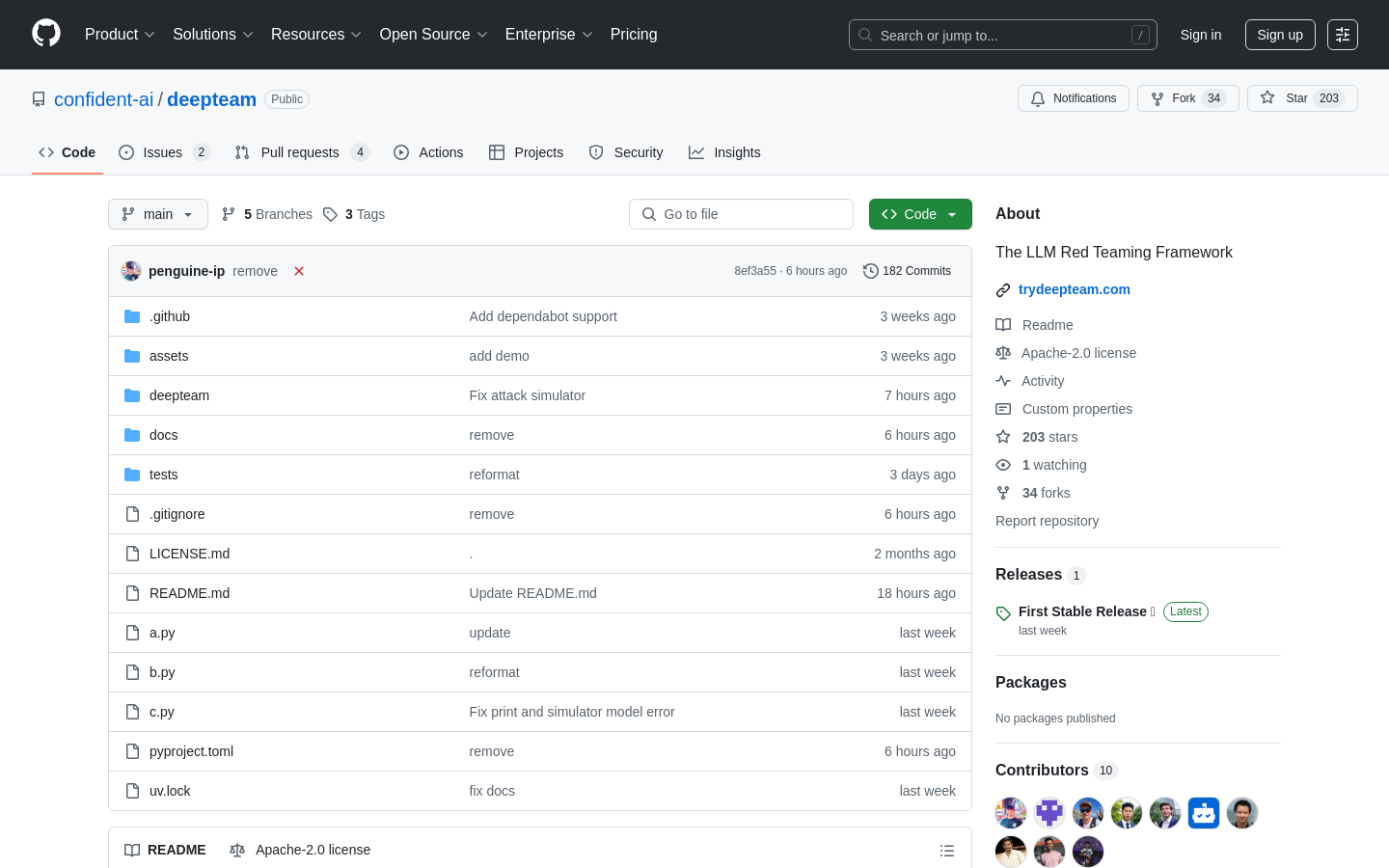Open the 8ef3a55 commit hash link
The width and height of the screenshot is (1389, 868).
point(755,271)
